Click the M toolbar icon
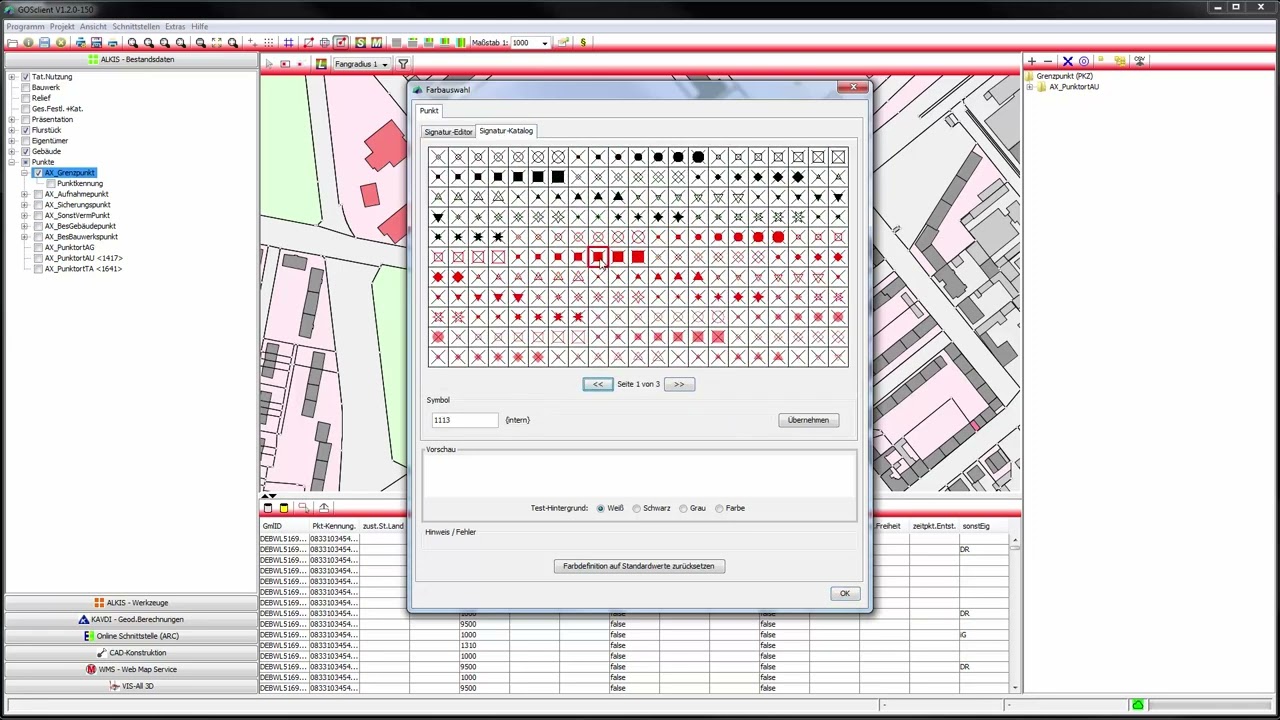1280x720 pixels. [376, 43]
